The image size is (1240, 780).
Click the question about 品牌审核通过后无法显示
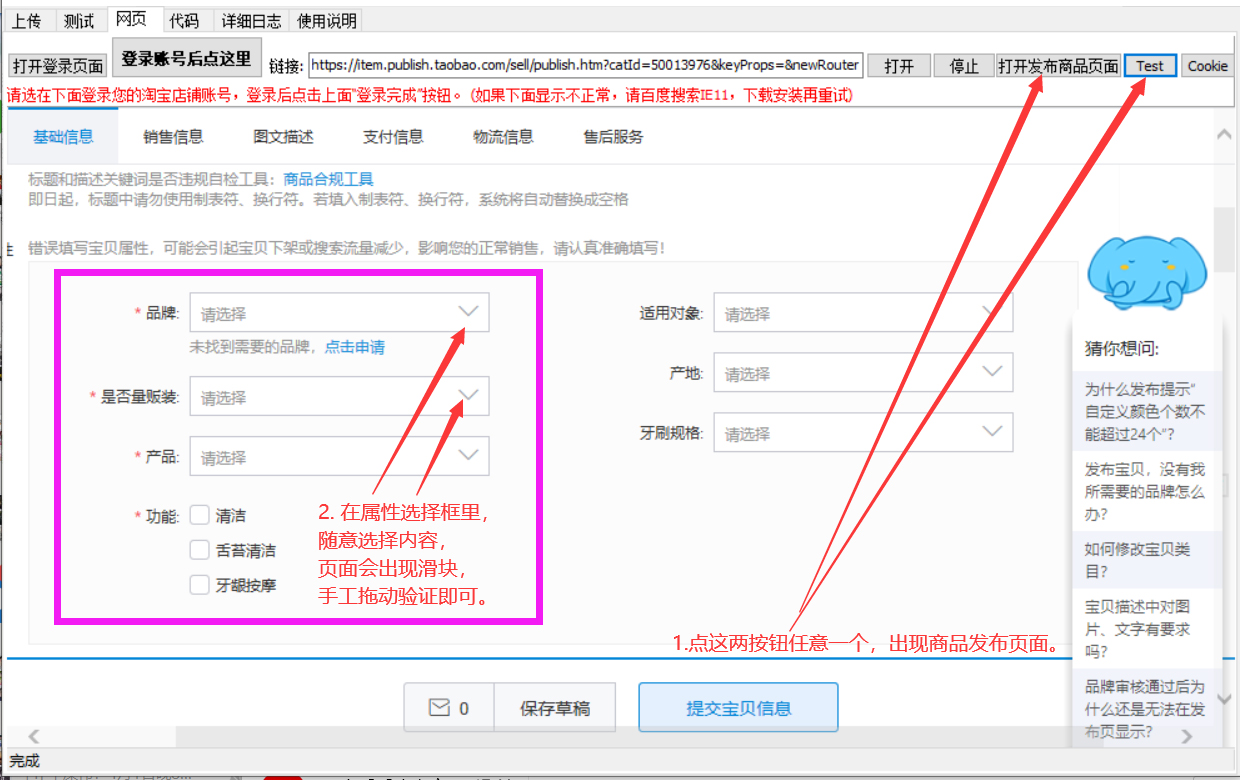point(1146,708)
